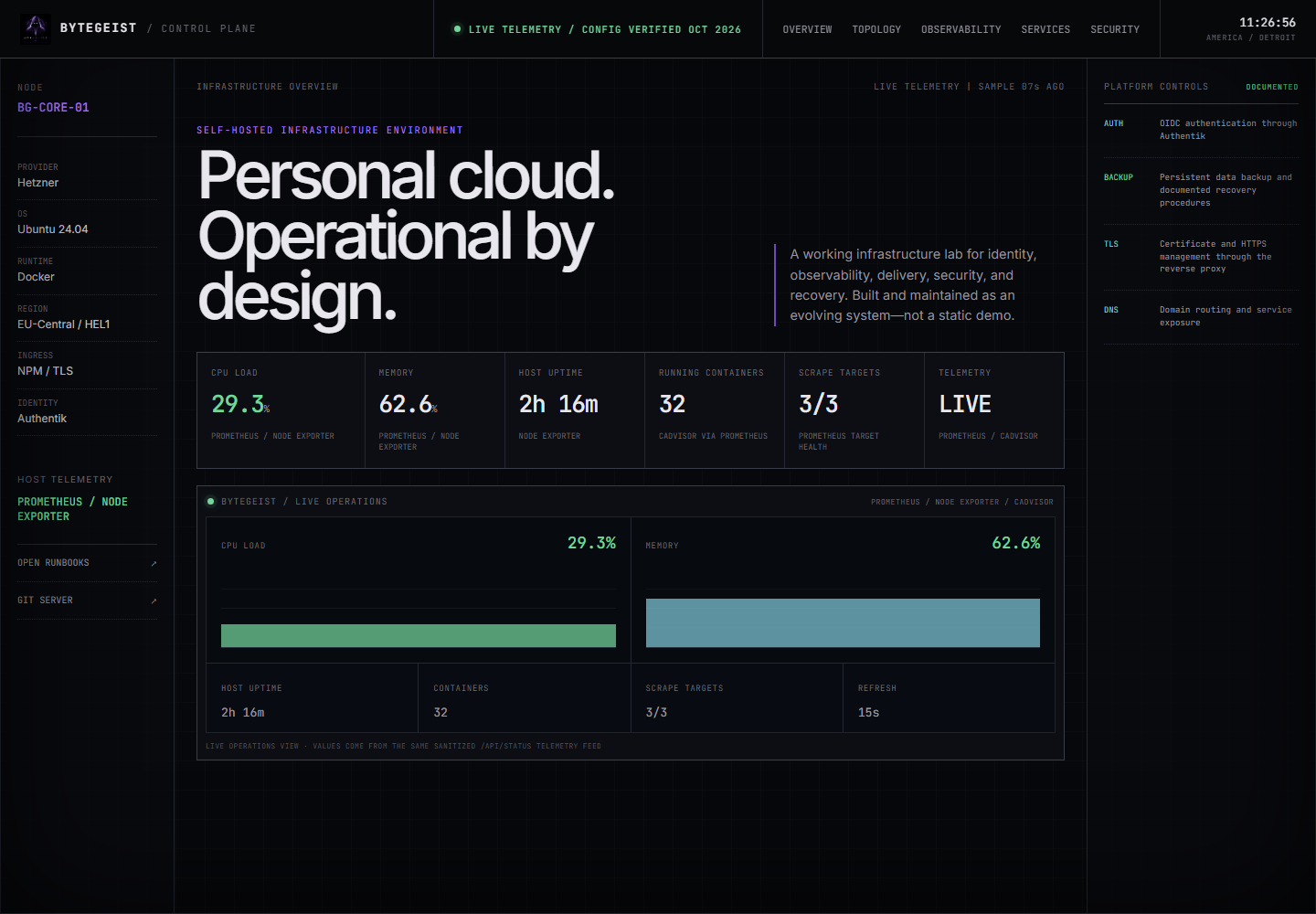Click the blue Memory usage bar
1316x914 pixels.
coord(843,622)
